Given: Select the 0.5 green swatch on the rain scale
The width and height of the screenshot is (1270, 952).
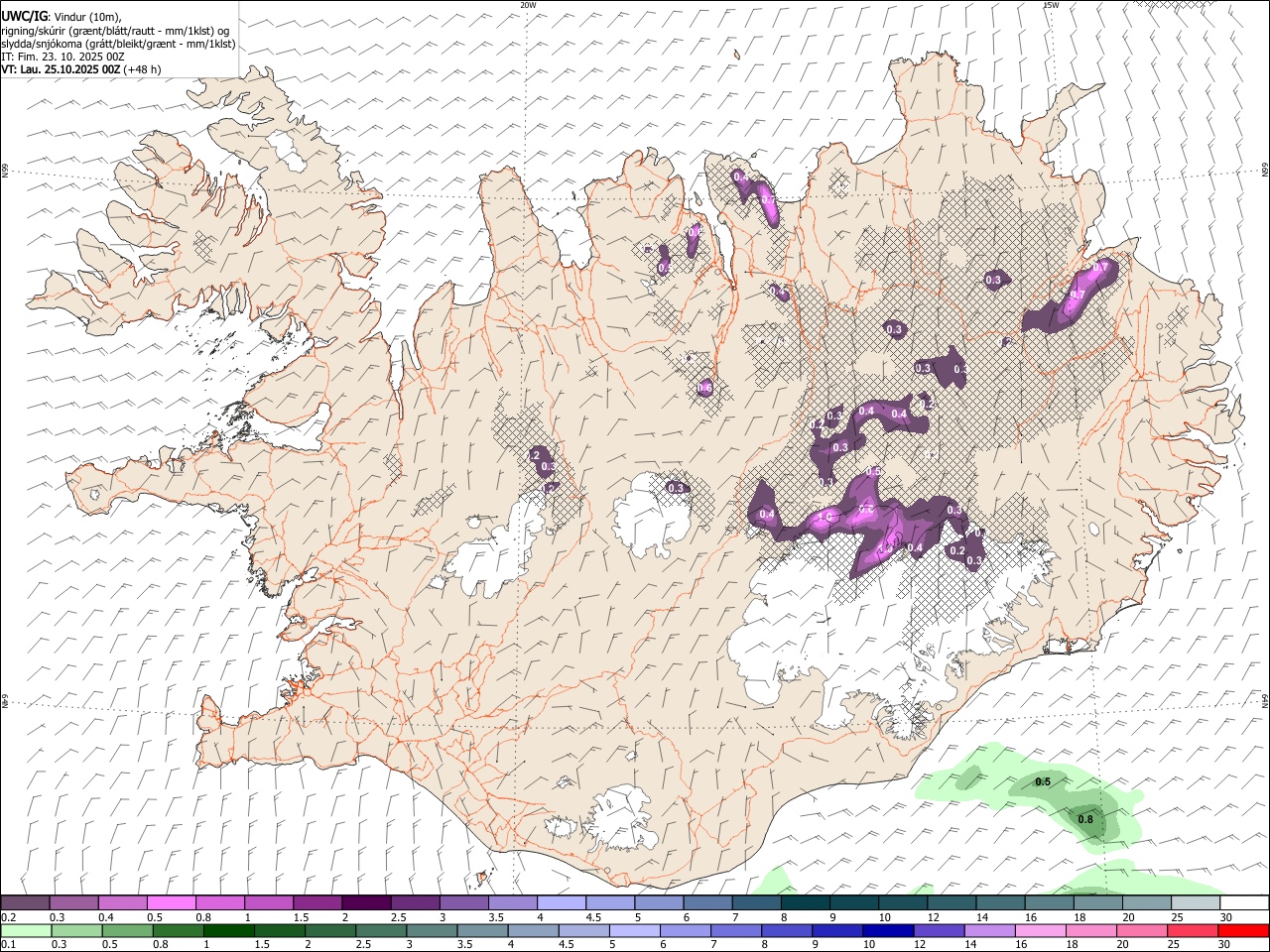Looking at the screenshot, I should [127, 930].
